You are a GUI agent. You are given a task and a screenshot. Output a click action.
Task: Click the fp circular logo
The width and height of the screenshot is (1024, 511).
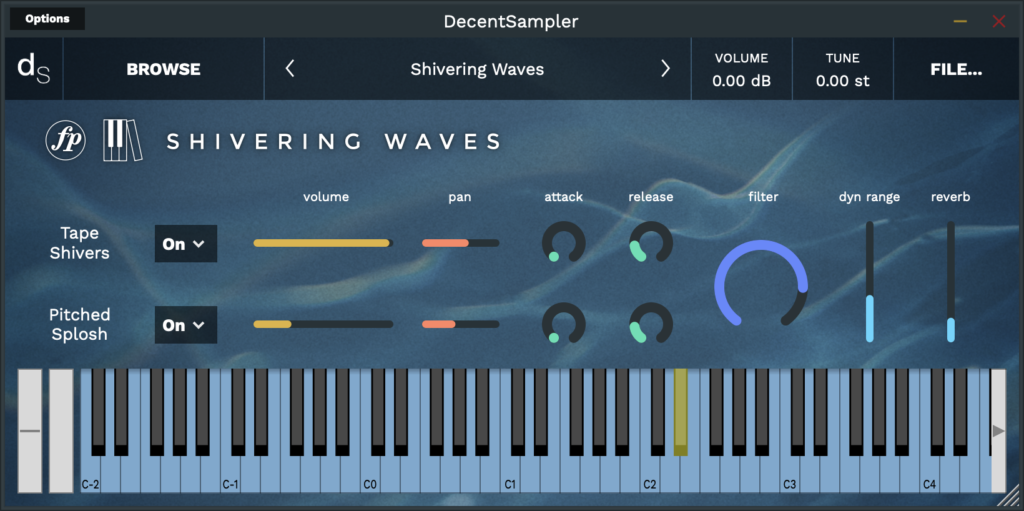[x=66, y=140]
